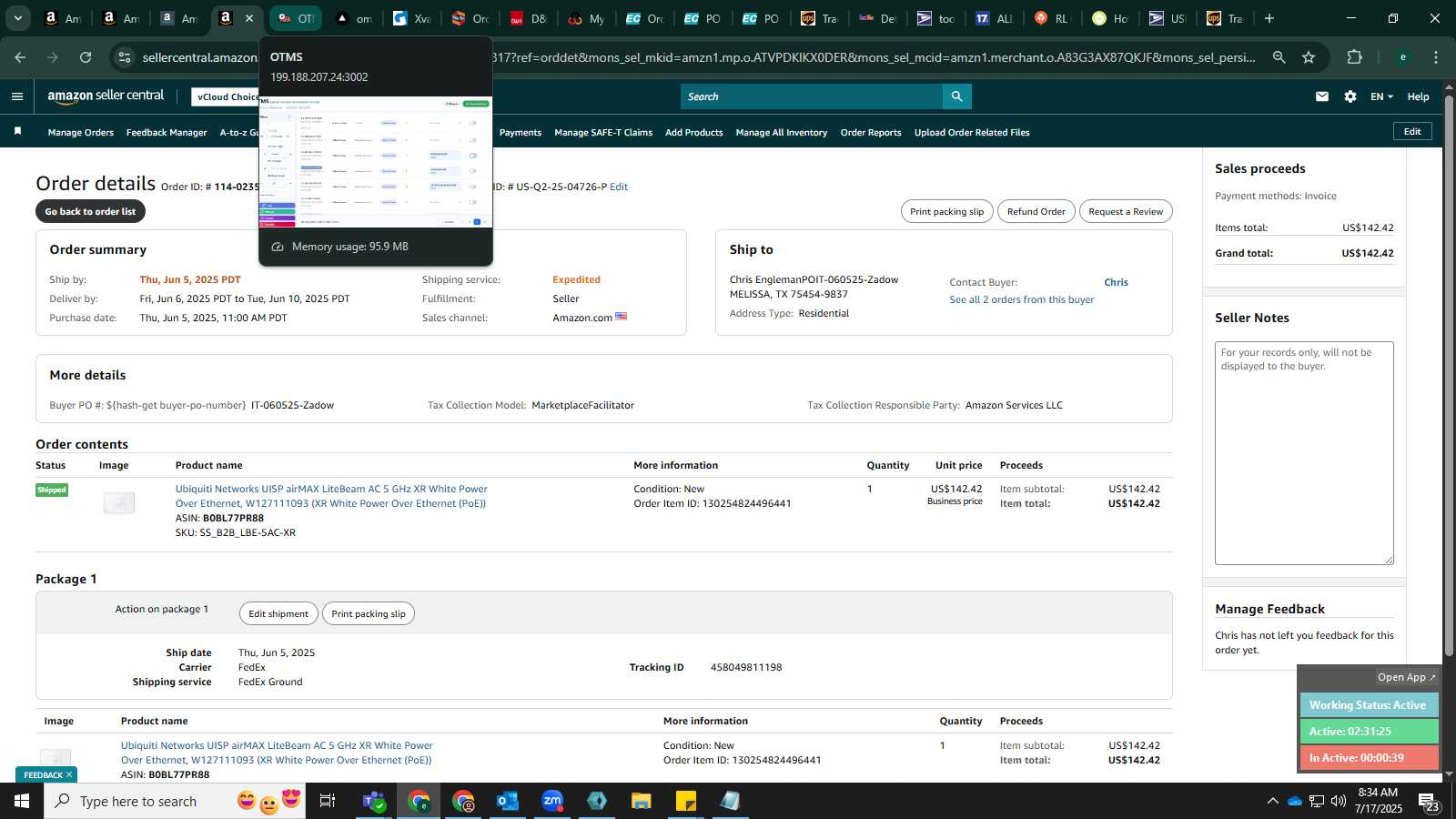Screen dimensions: 1456x819
Task: Open Manage All Inventory menu item
Action: point(782,132)
